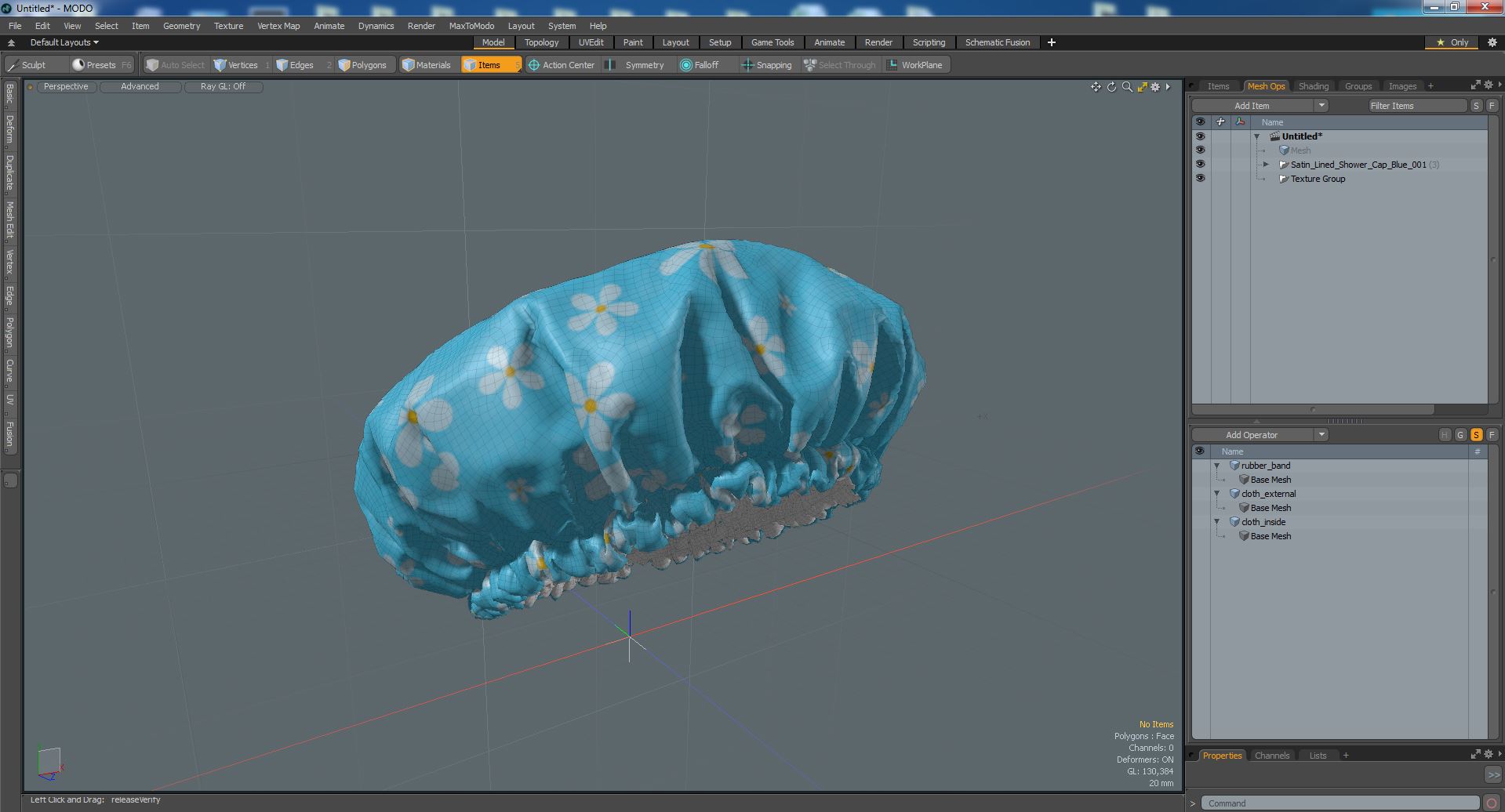Open the WorkPlane options
This screenshot has width=1505, height=812.
pos(915,65)
